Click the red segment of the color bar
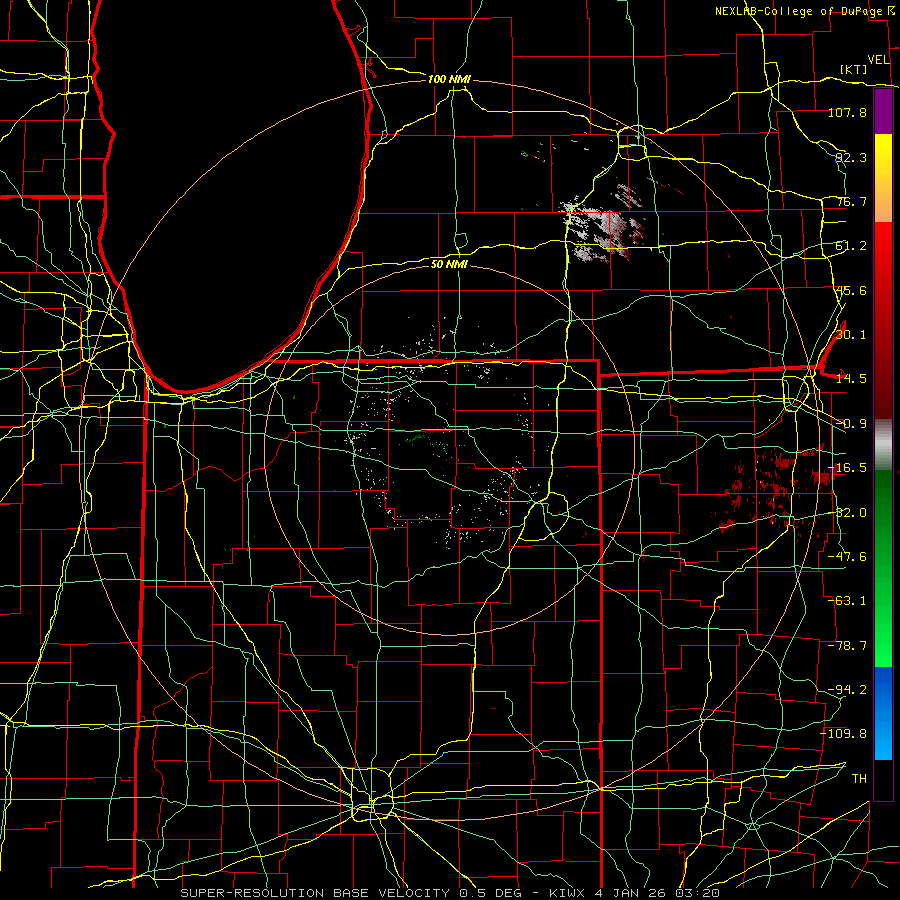Screen dimensions: 900x900 883,320
